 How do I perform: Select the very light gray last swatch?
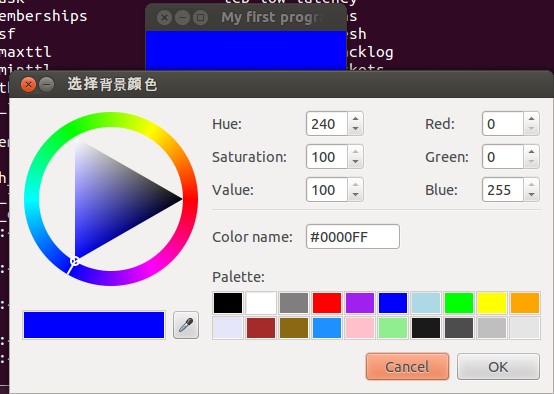(x=525, y=328)
